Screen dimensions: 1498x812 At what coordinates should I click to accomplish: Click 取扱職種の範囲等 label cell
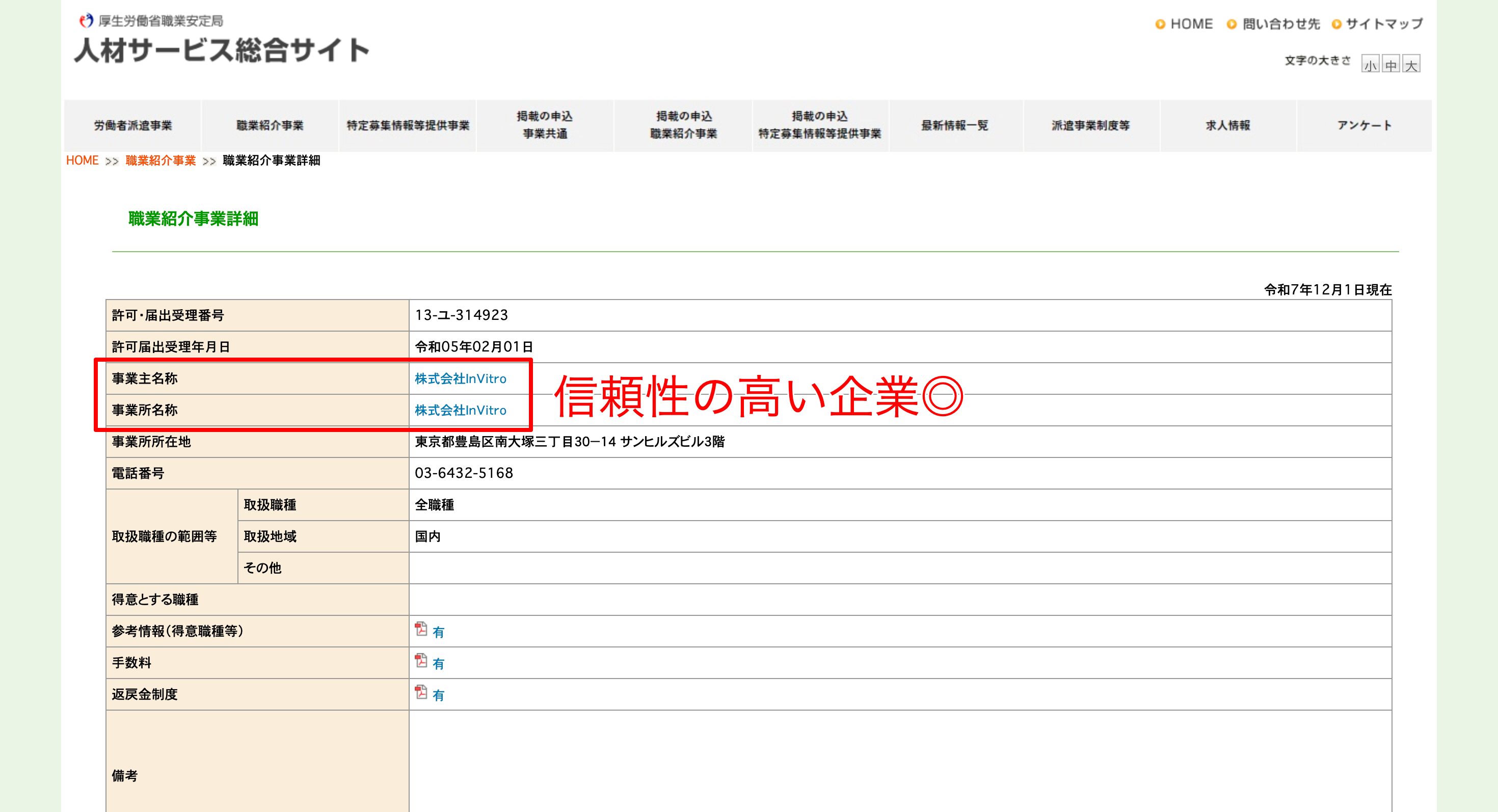click(172, 536)
